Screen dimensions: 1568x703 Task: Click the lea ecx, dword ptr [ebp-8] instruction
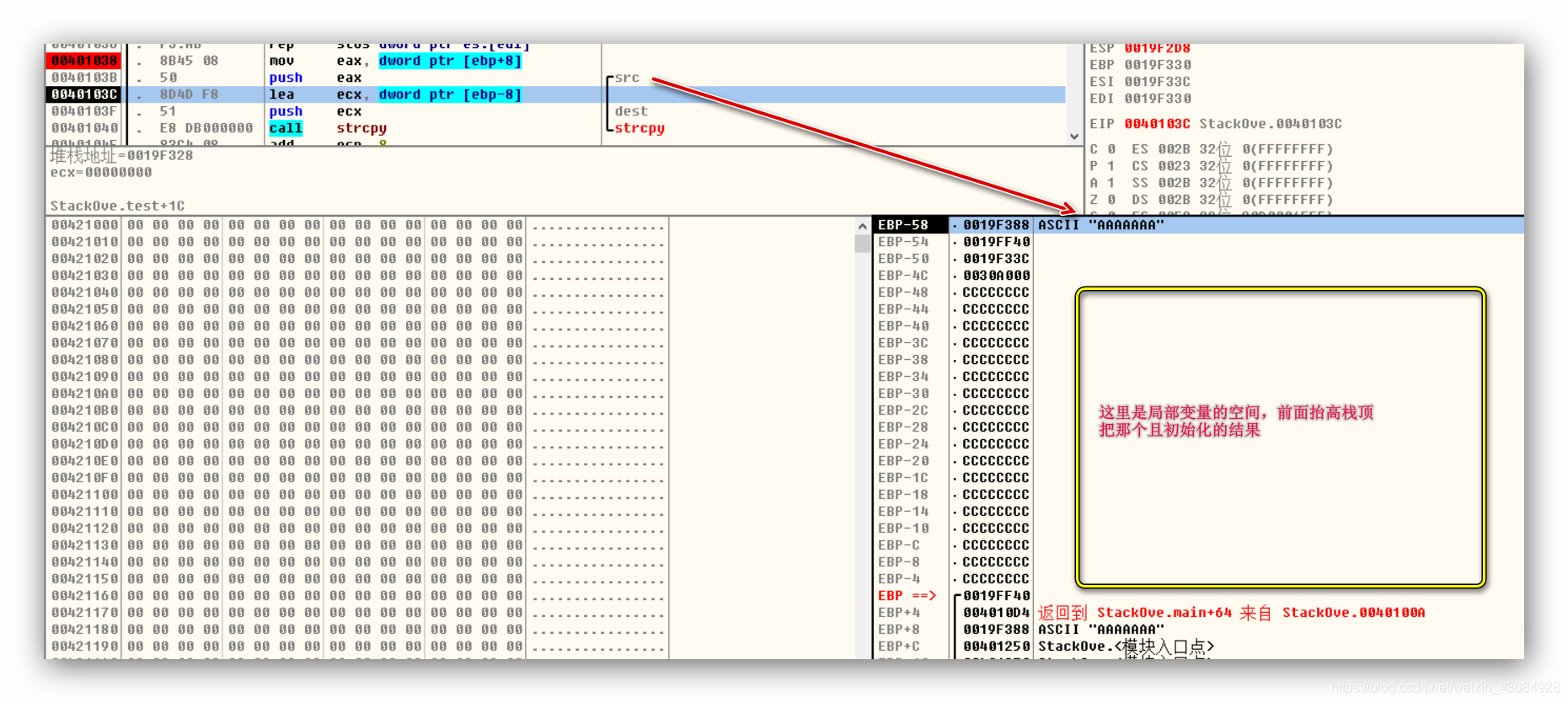pyautogui.click(x=395, y=94)
